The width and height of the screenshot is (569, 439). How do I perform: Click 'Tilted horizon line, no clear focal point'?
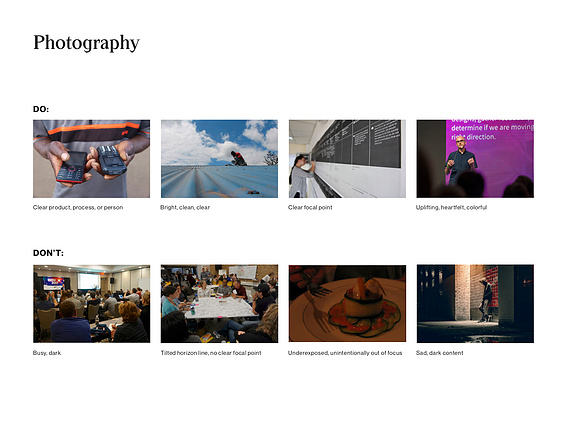click(211, 353)
